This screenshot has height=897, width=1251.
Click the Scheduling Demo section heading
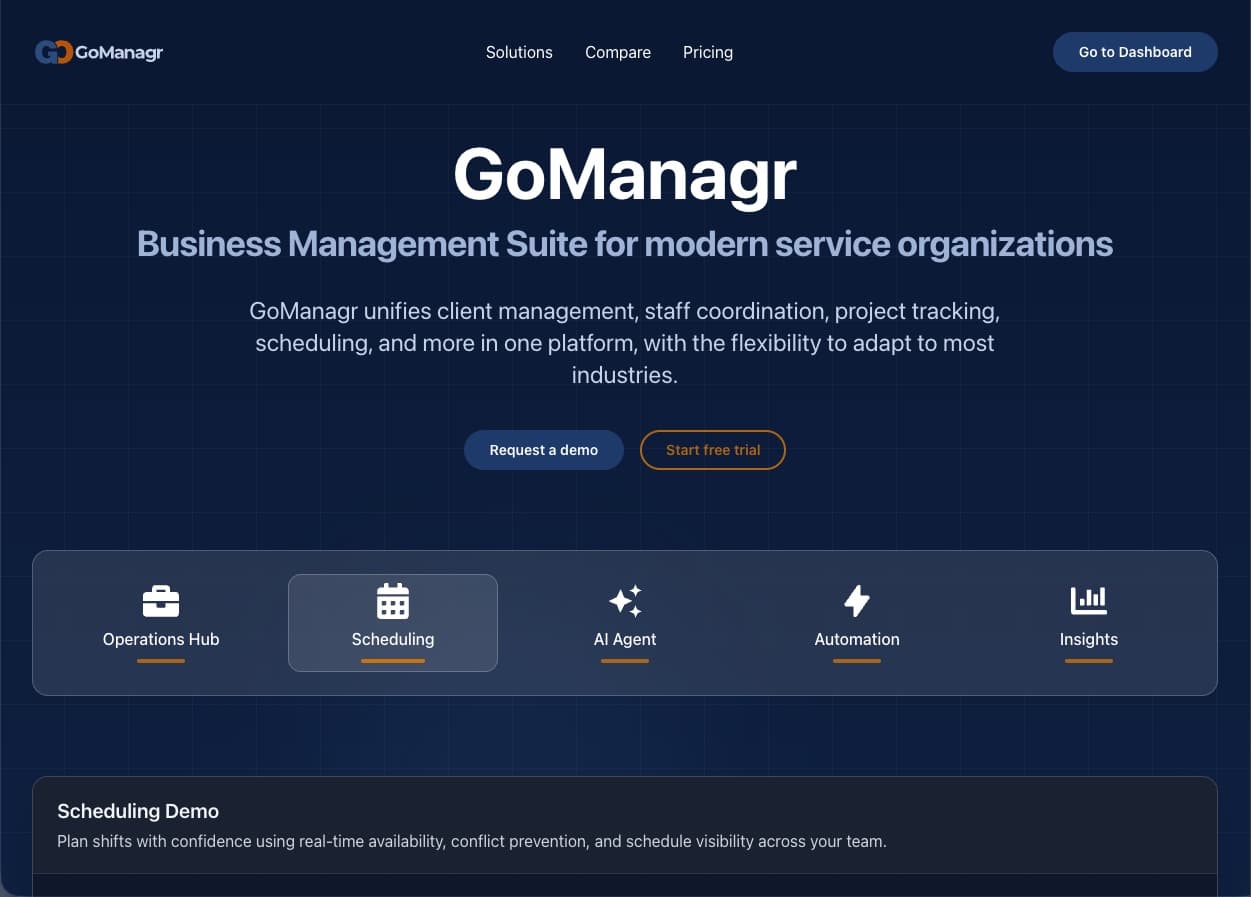tap(138, 811)
